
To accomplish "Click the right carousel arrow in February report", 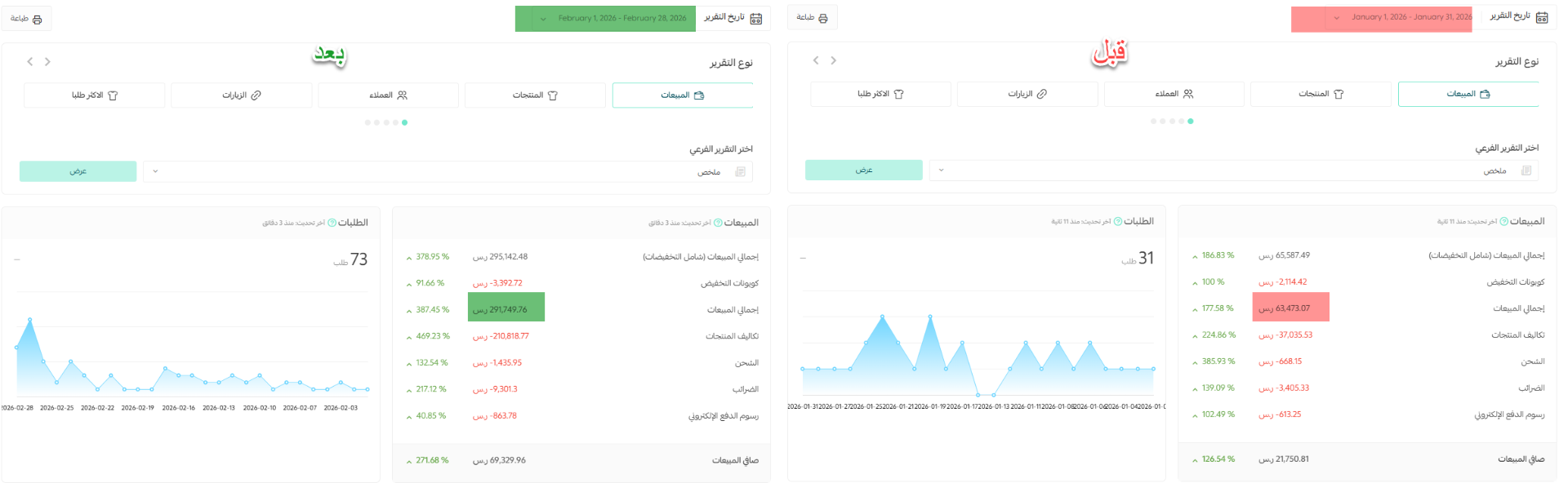I will tap(47, 62).
